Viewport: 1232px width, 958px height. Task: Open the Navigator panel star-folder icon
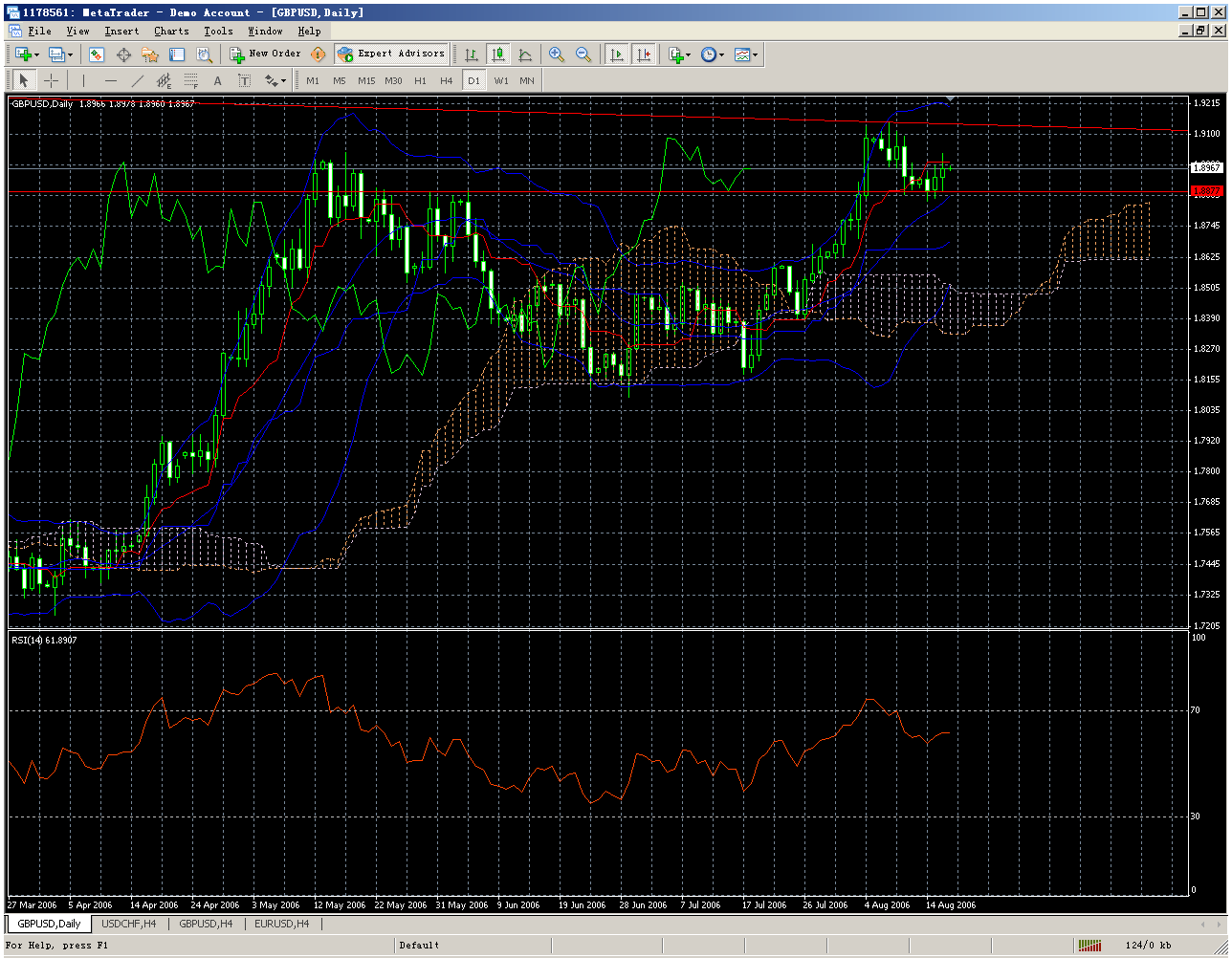click(150, 54)
